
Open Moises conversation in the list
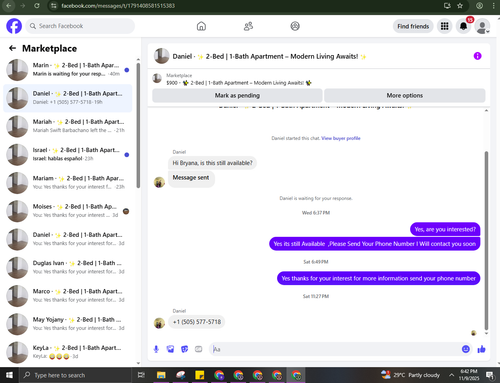tap(68, 211)
